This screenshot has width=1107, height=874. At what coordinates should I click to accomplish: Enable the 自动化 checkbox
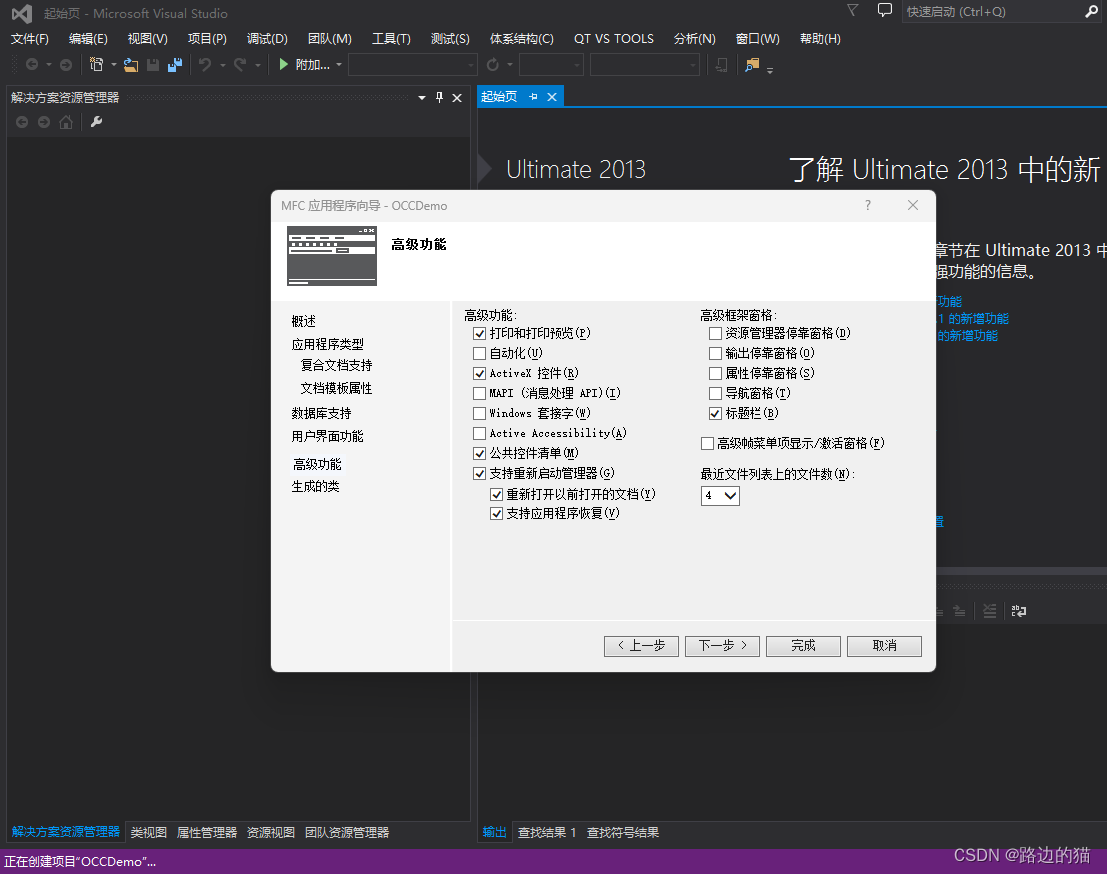[x=479, y=353]
